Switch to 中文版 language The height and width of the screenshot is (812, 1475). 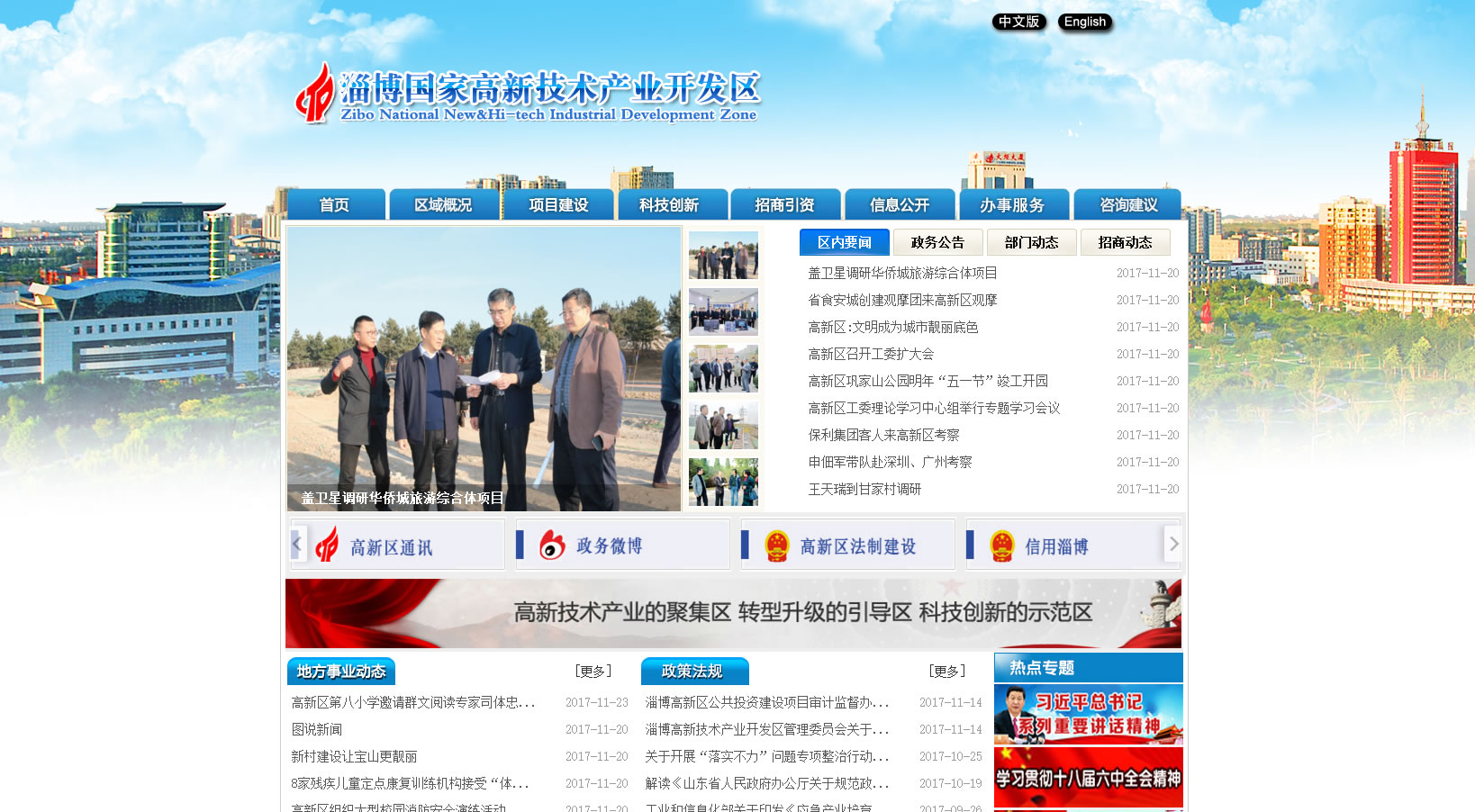pyautogui.click(x=1018, y=22)
